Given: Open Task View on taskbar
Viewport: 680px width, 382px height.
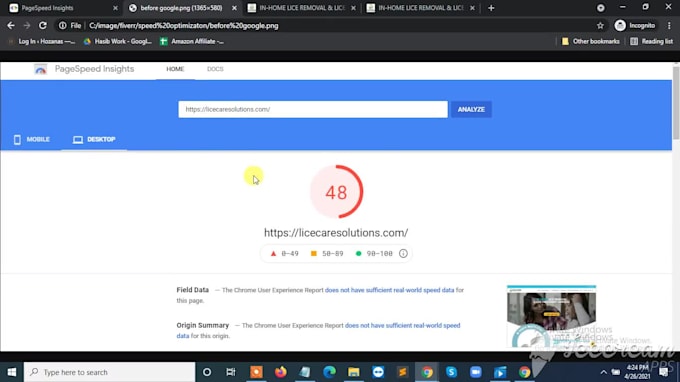Looking at the screenshot, I should tap(231, 372).
